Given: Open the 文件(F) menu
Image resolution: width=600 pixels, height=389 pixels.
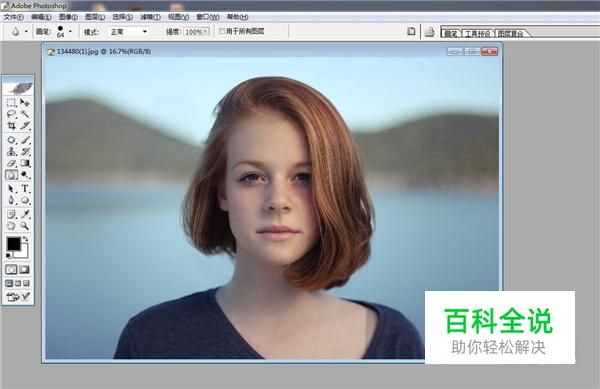Looking at the screenshot, I should tap(14, 17).
